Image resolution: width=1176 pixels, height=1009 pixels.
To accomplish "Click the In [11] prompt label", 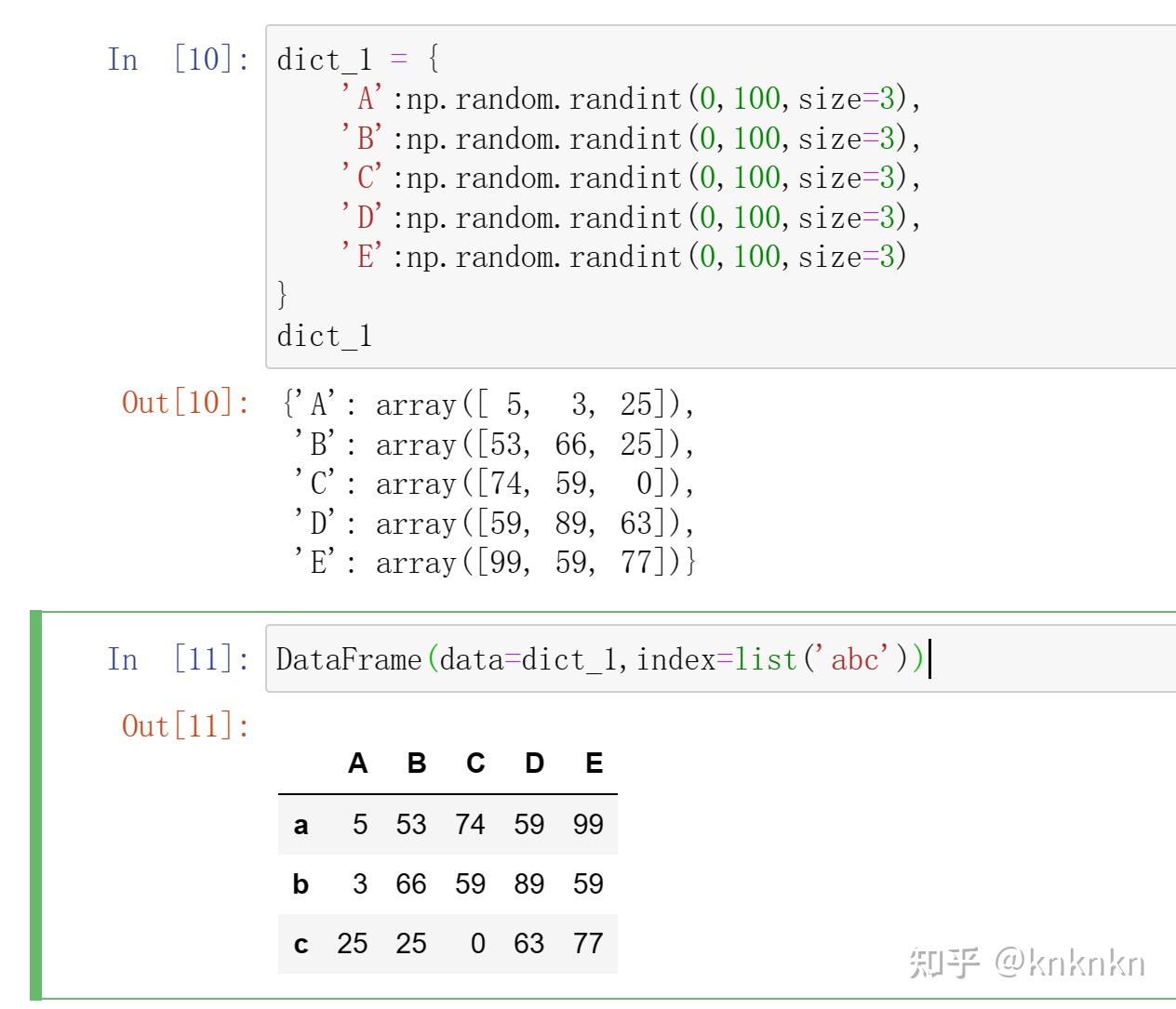I will [178, 659].
